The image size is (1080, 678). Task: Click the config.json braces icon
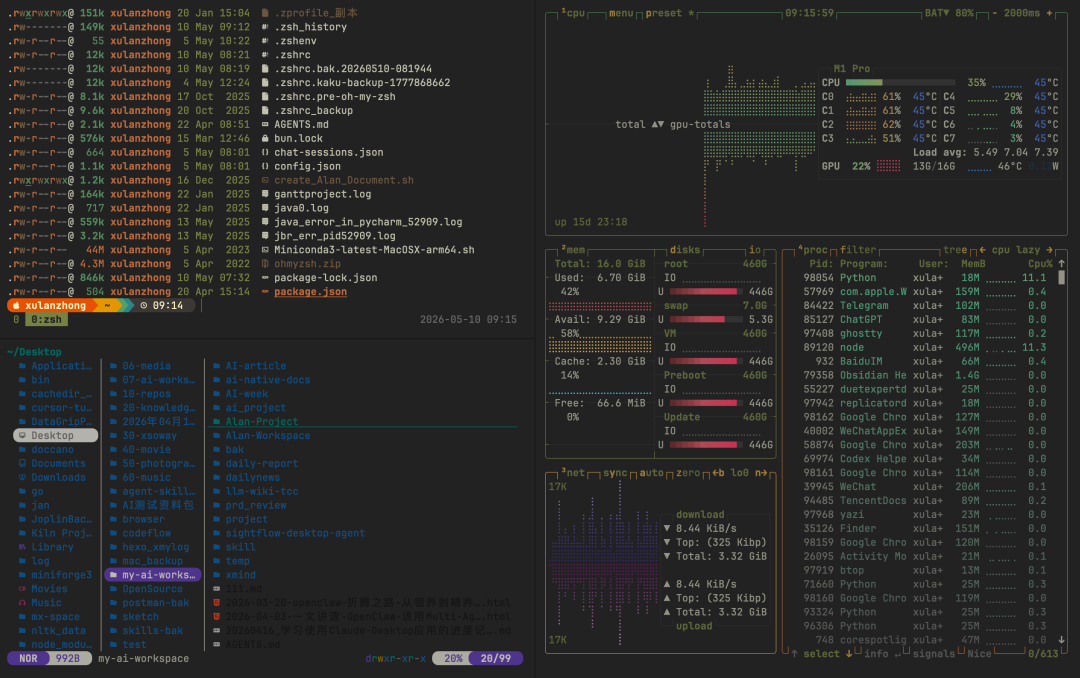pos(265,166)
